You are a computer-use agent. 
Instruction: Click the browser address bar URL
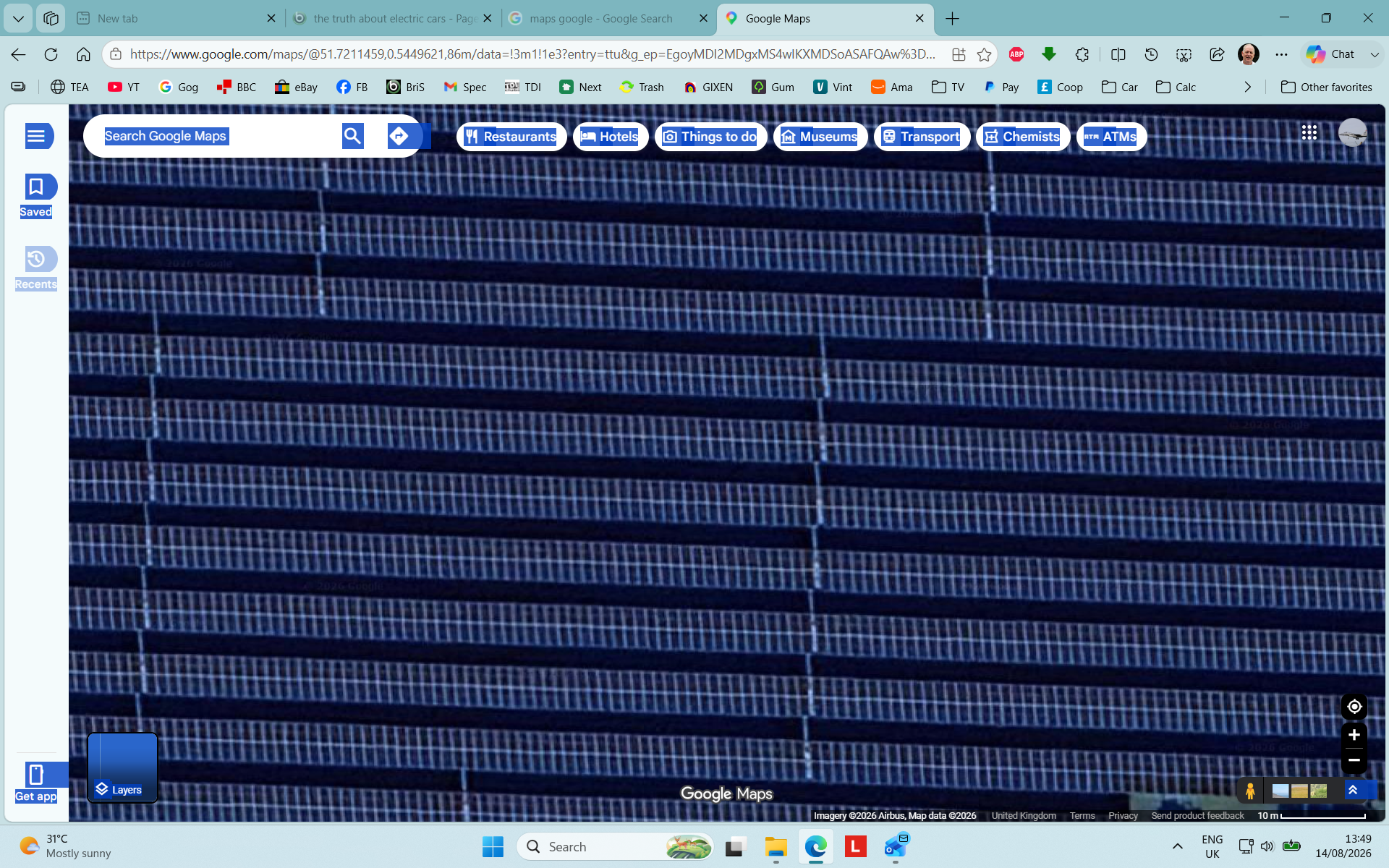coord(532,54)
